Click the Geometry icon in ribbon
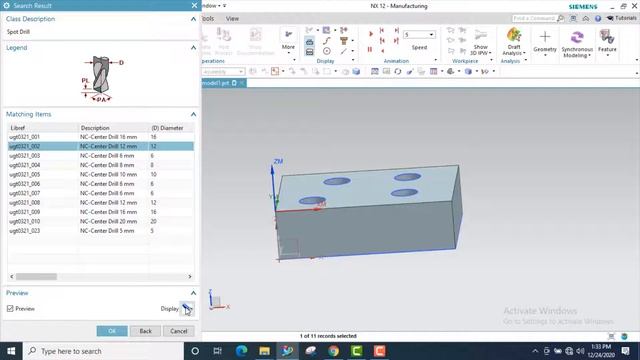 pos(545,37)
